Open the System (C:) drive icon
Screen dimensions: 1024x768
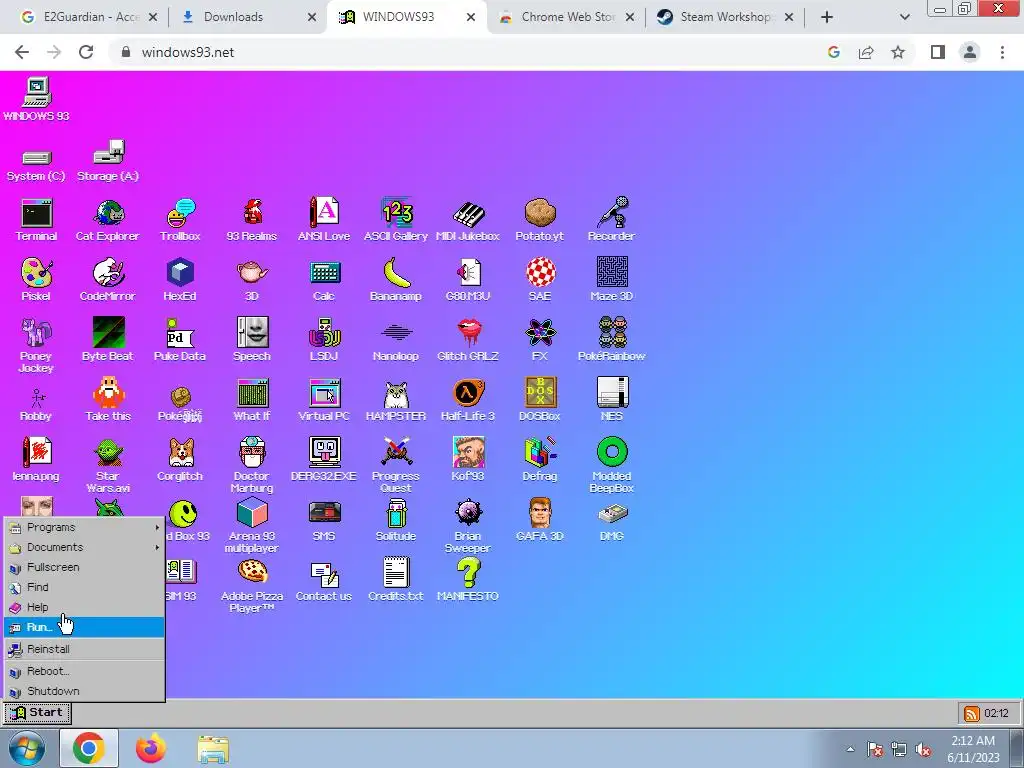pos(36,165)
